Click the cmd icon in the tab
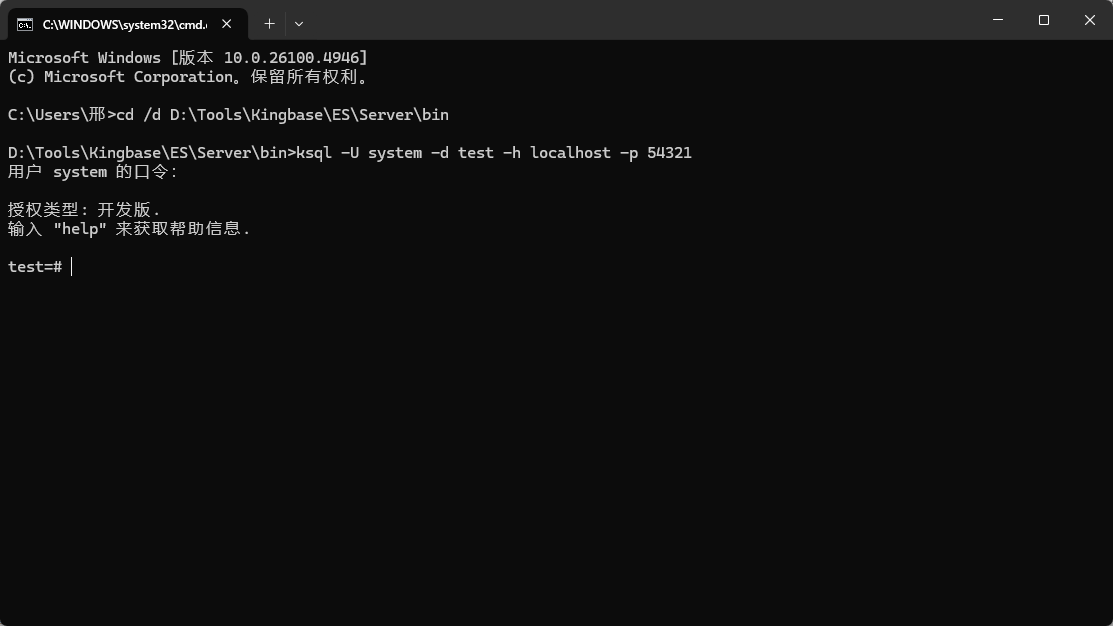Image resolution: width=1113 pixels, height=626 pixels. [x=25, y=23]
